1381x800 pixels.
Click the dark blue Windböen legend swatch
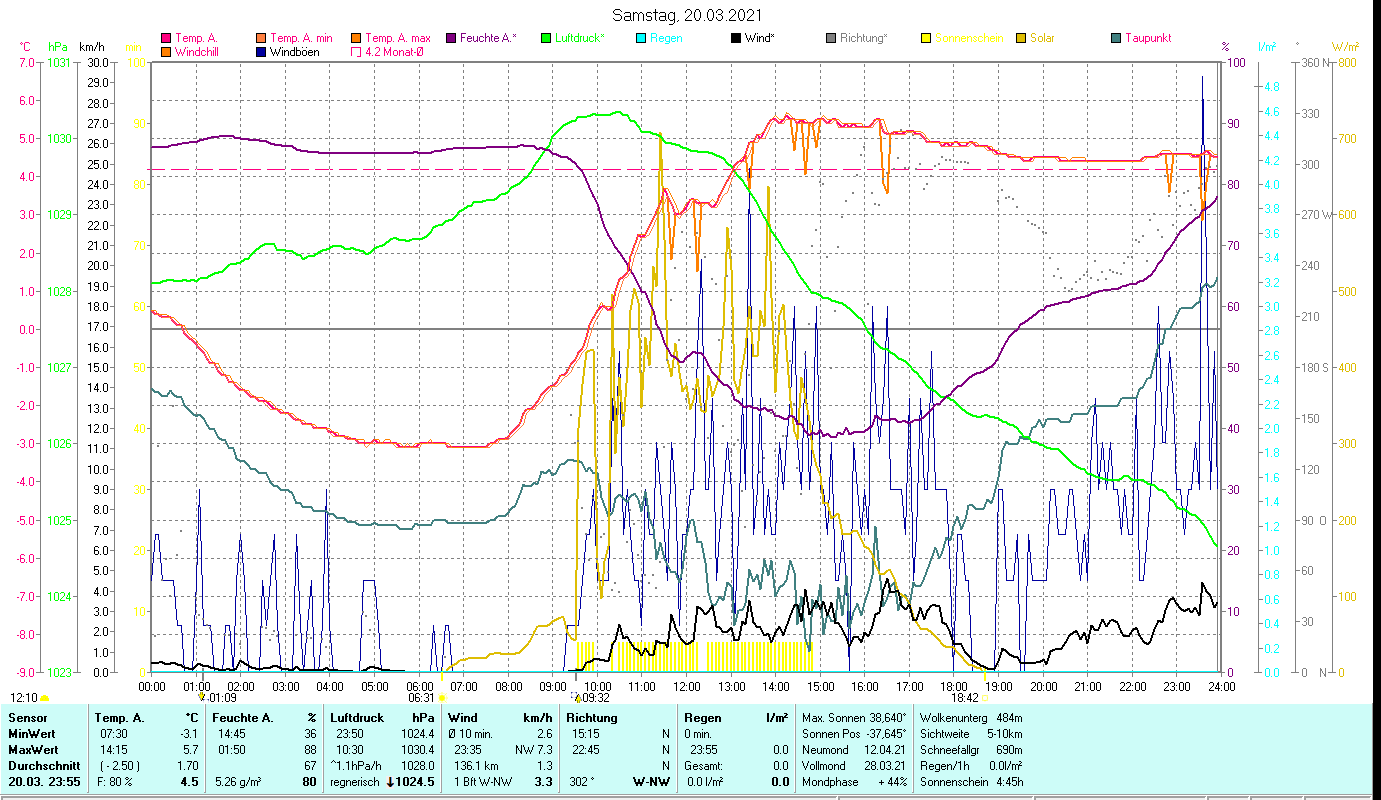click(262, 52)
